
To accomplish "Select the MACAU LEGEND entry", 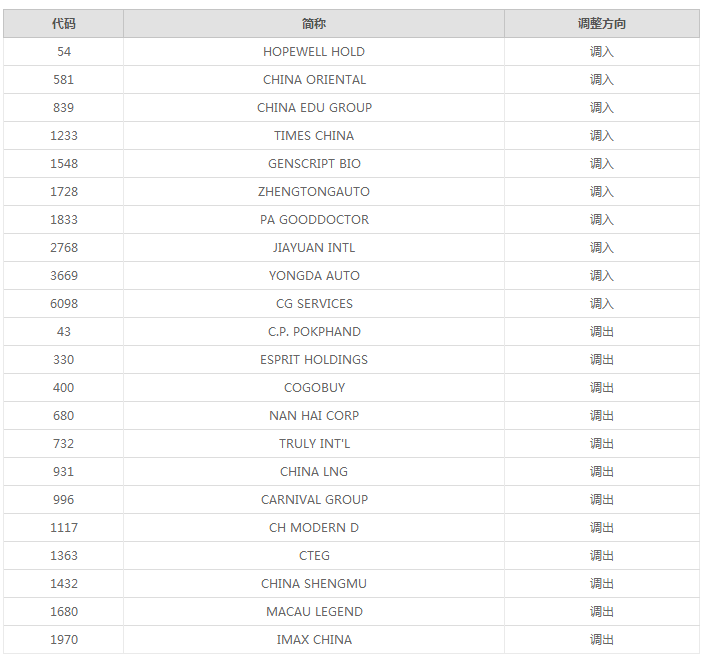I will 314,611.
